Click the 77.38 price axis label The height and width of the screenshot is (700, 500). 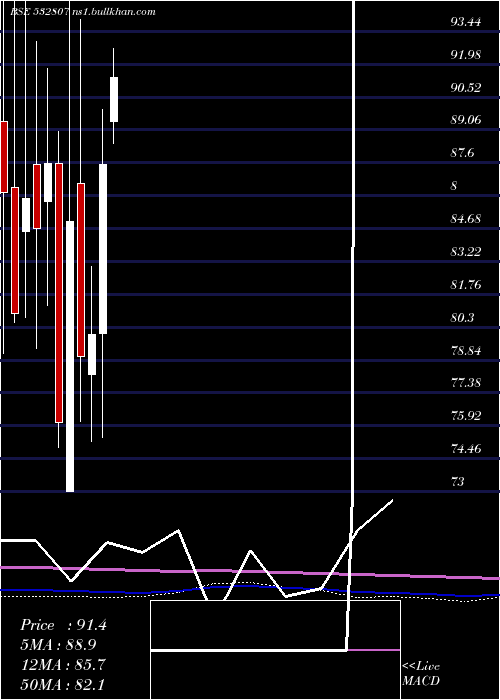coord(466,383)
